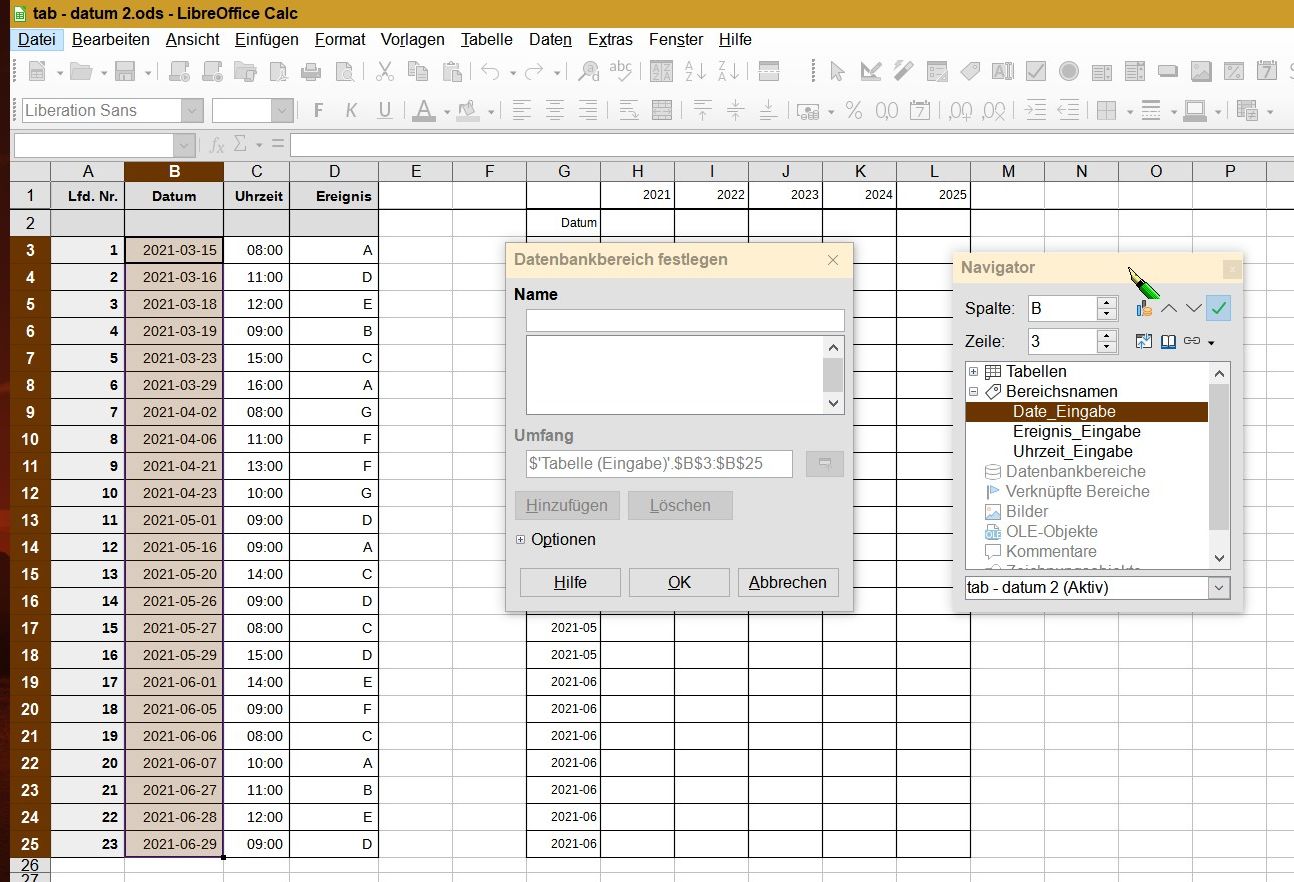Click the Löschen button
The width and height of the screenshot is (1294, 882).
click(680, 505)
